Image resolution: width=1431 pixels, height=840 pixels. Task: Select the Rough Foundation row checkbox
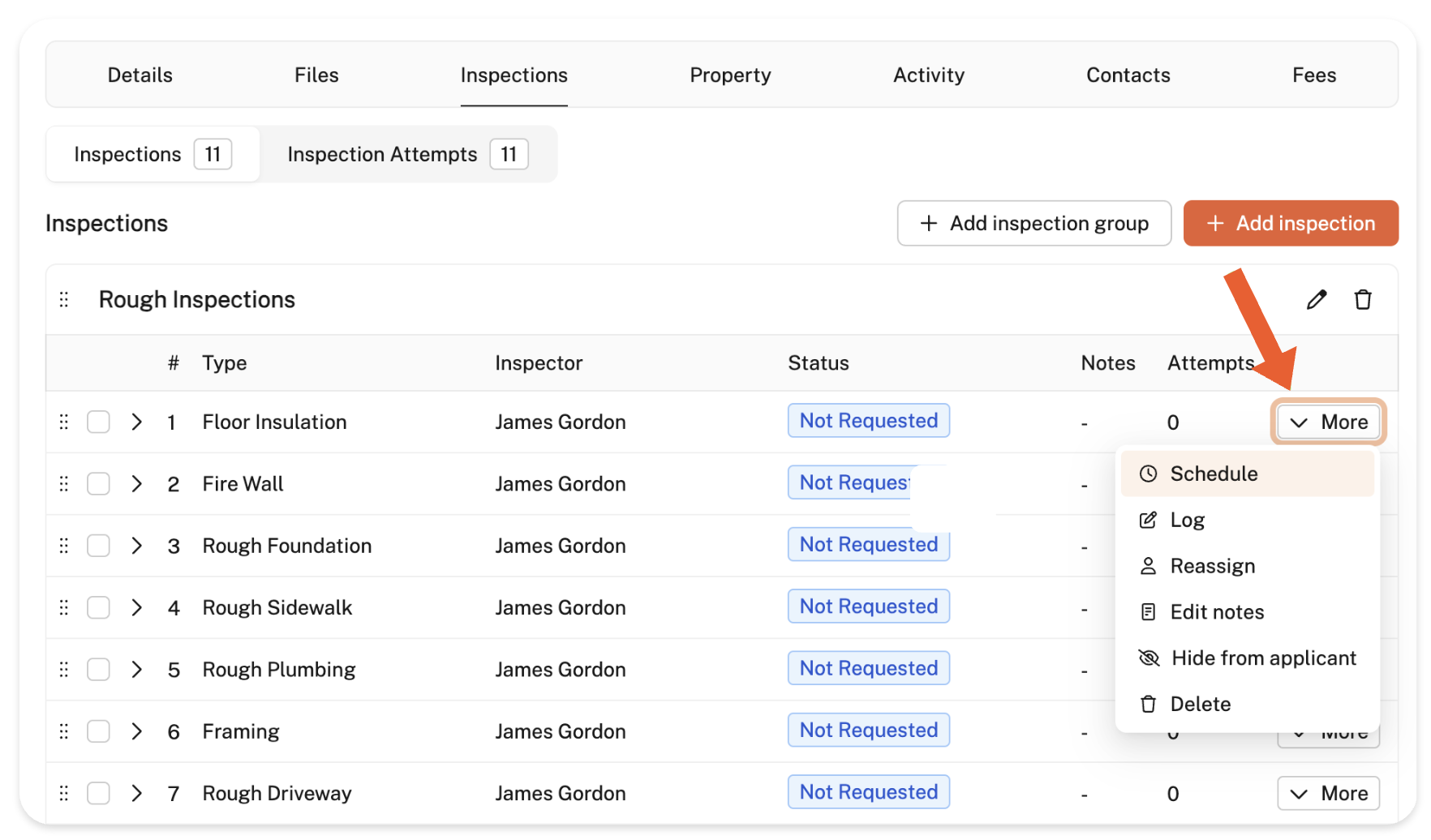(99, 546)
